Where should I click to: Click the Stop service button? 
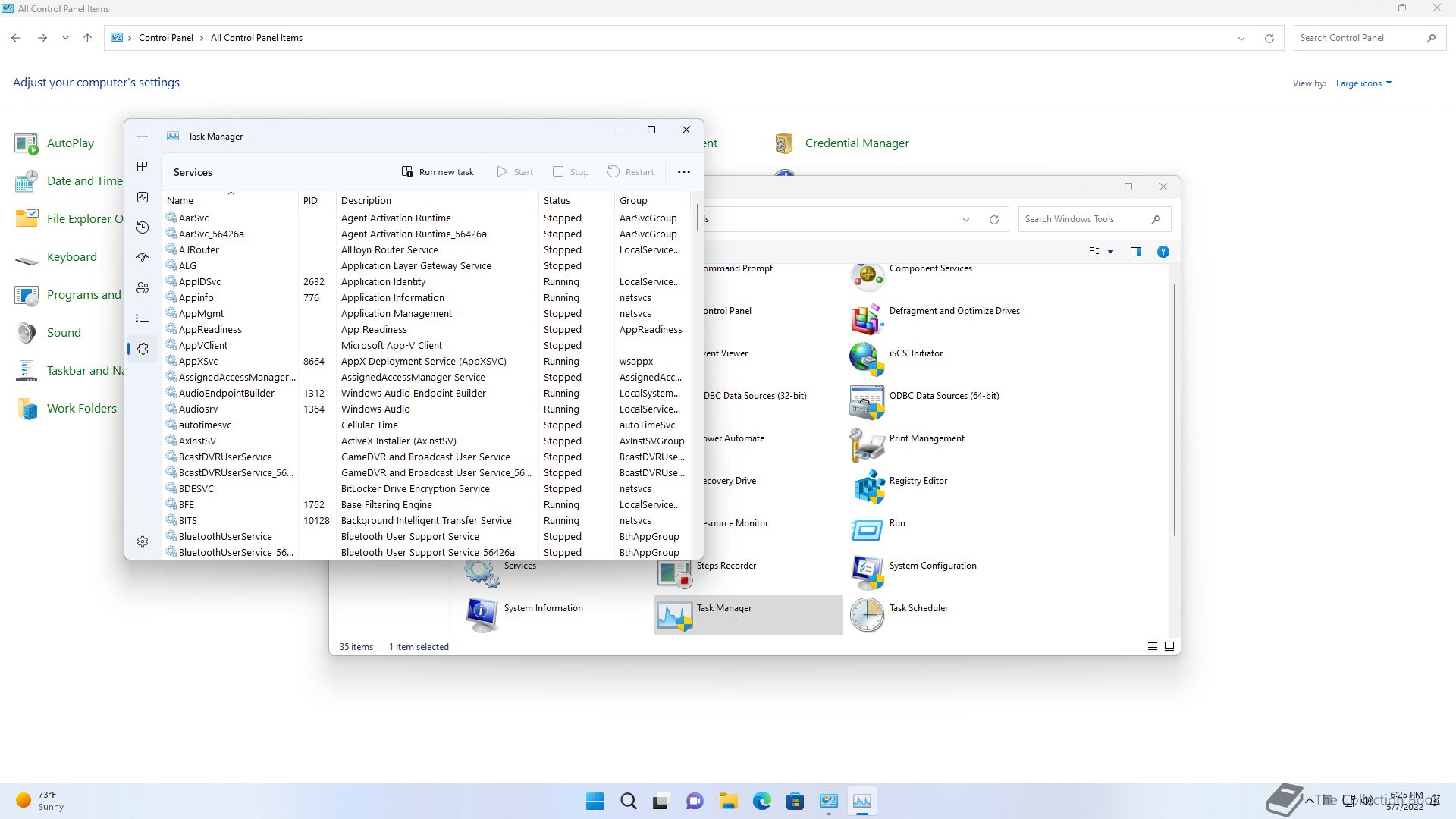pyautogui.click(x=571, y=172)
